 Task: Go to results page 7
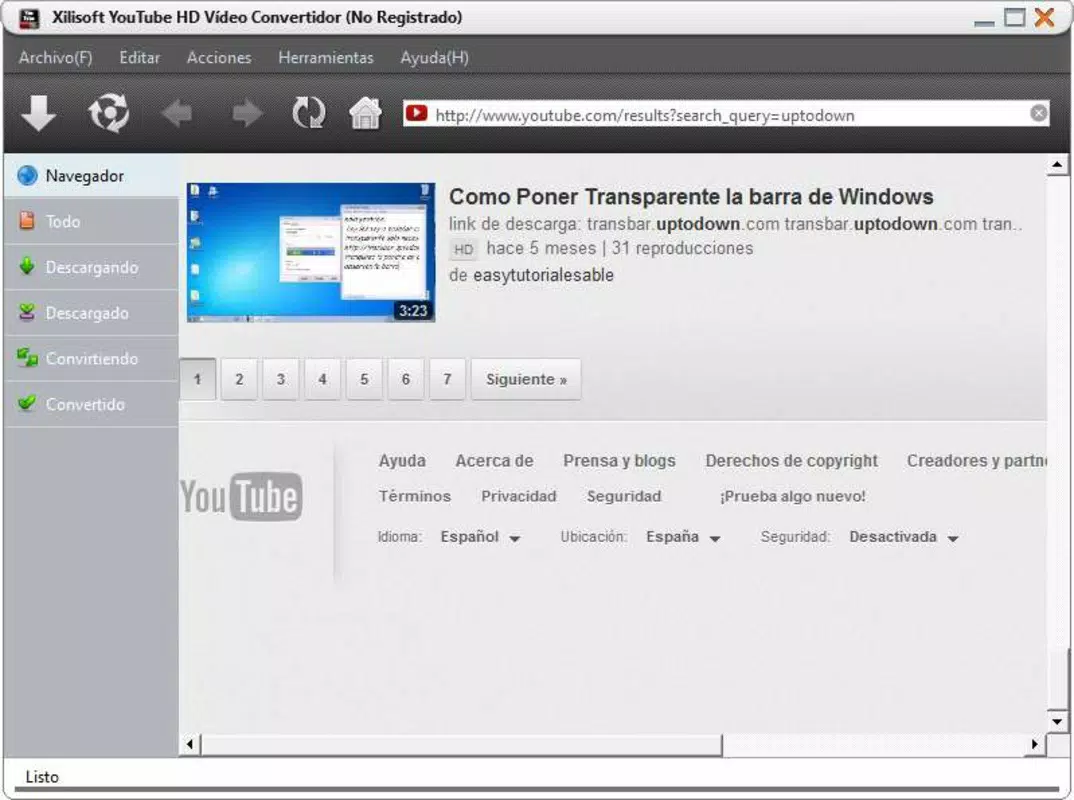point(447,379)
